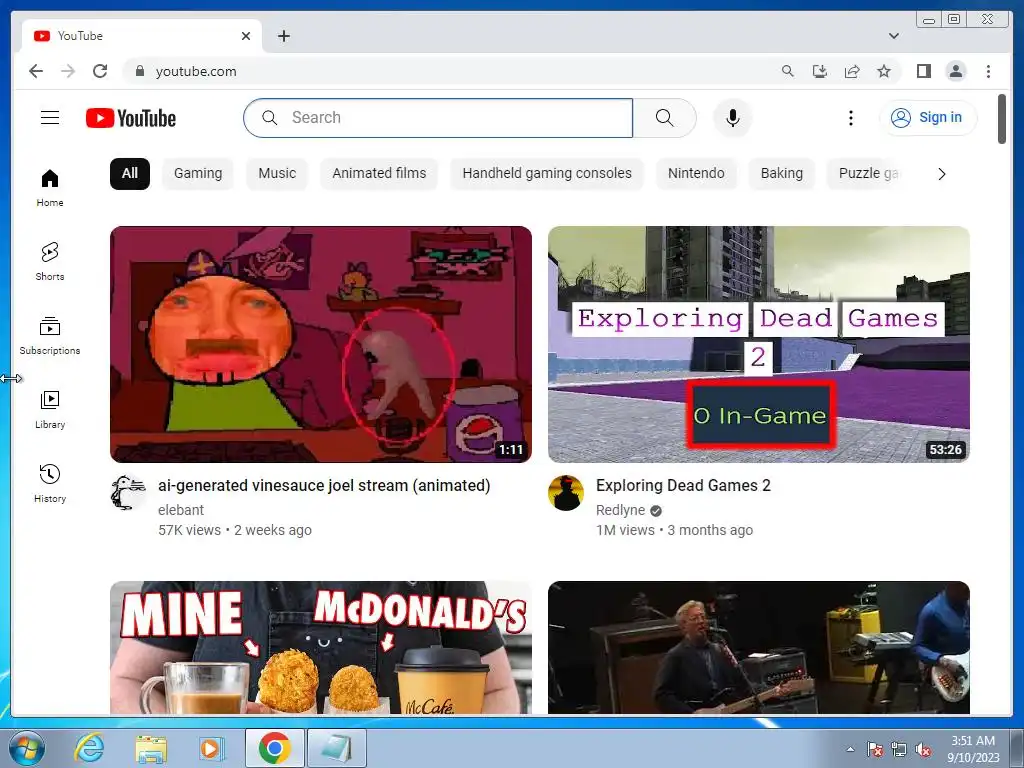Click the magnifier search button beside search box
Viewport: 1024px width, 768px height.
click(664, 118)
